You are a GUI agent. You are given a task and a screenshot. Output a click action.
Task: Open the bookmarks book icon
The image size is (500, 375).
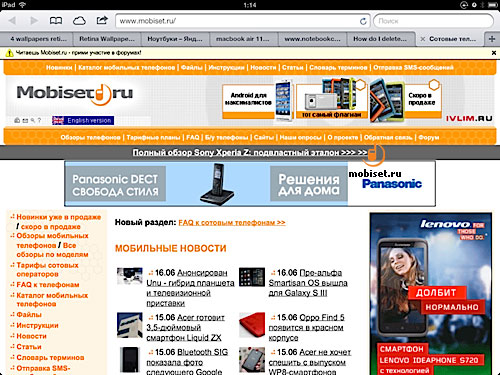[56, 21]
